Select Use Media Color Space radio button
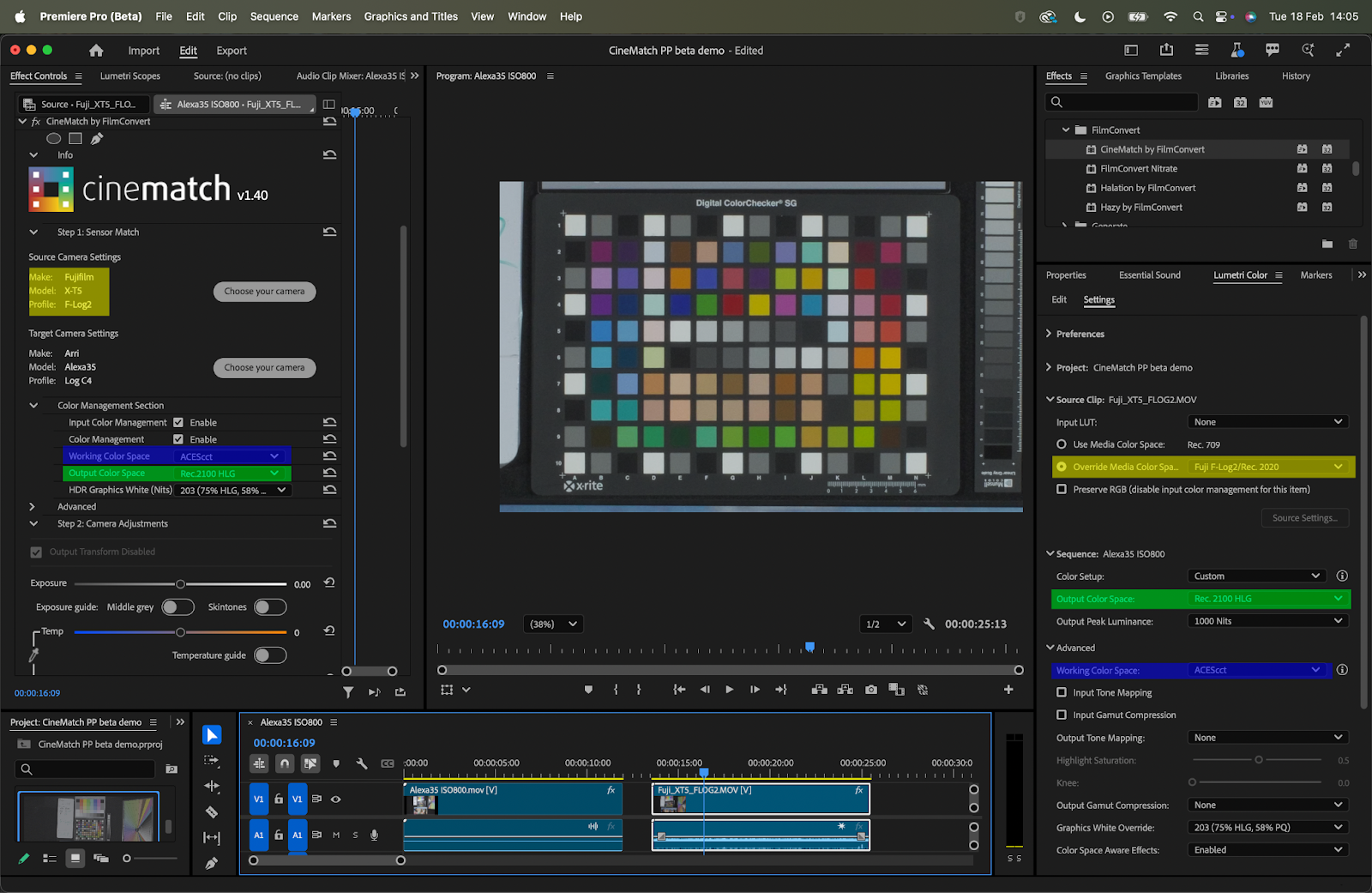The height and width of the screenshot is (893, 1372). tap(1062, 444)
